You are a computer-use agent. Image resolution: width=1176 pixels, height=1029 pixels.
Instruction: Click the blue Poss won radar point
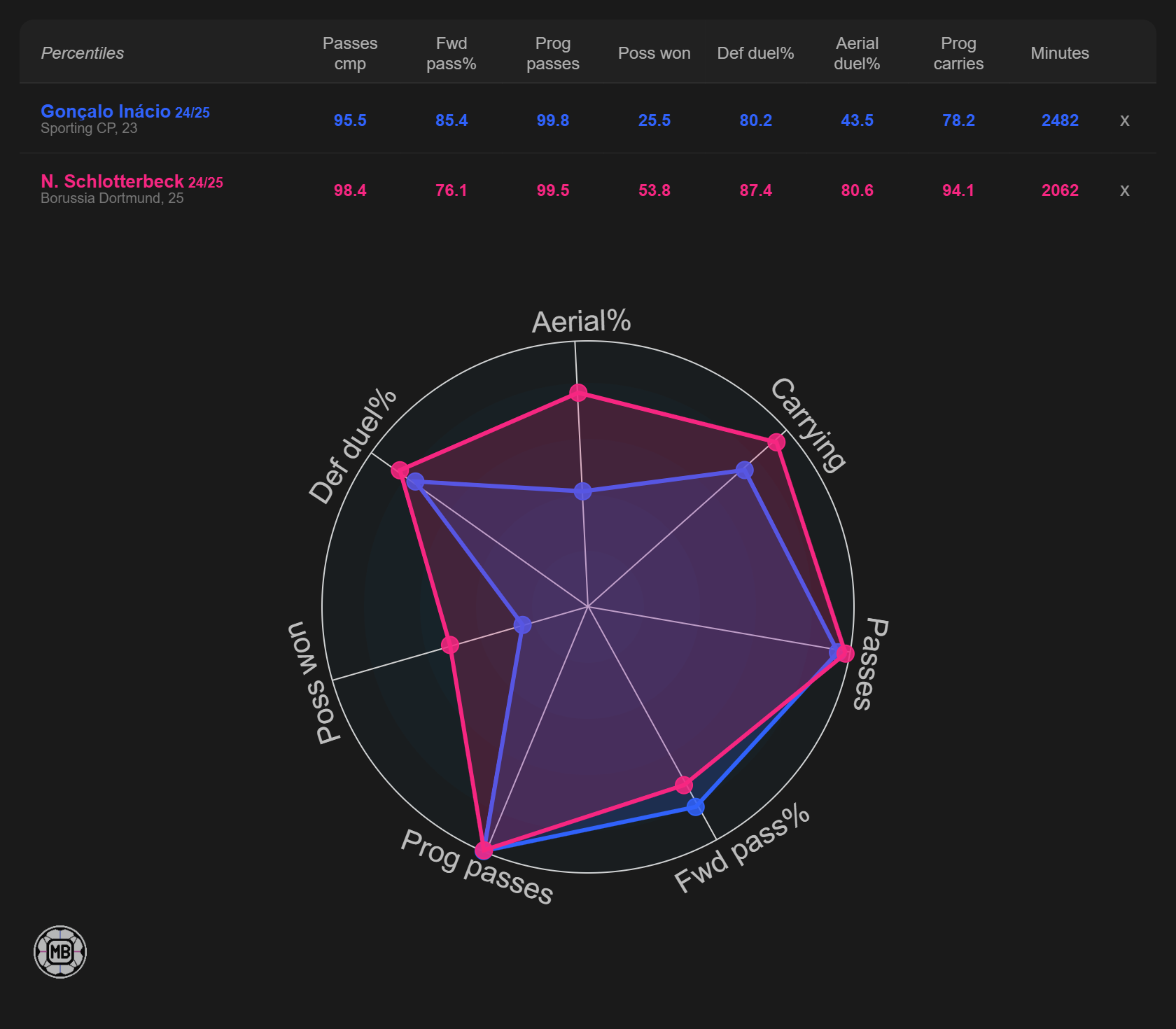[522, 624]
